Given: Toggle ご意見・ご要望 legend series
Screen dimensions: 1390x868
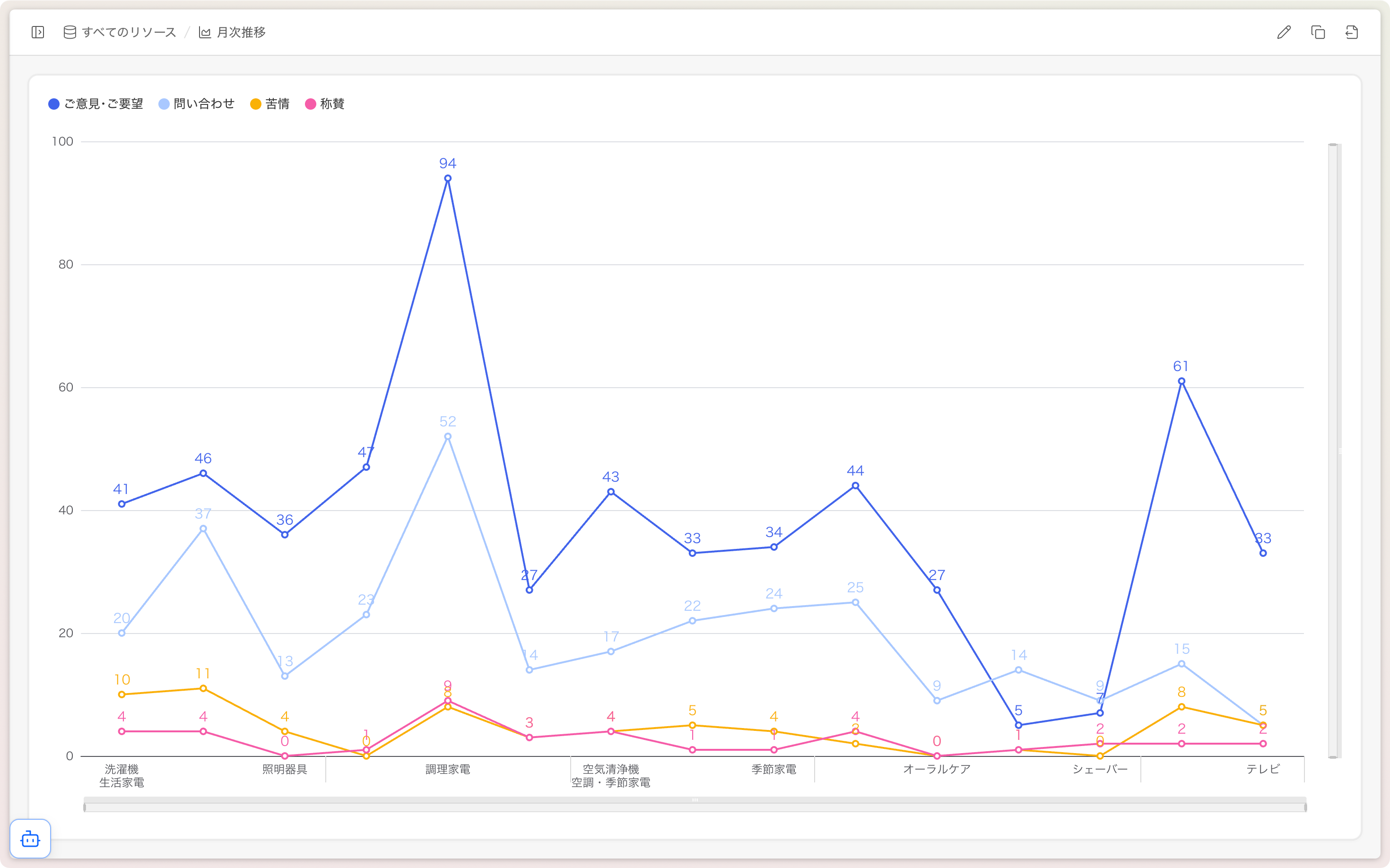Looking at the screenshot, I should [x=96, y=104].
